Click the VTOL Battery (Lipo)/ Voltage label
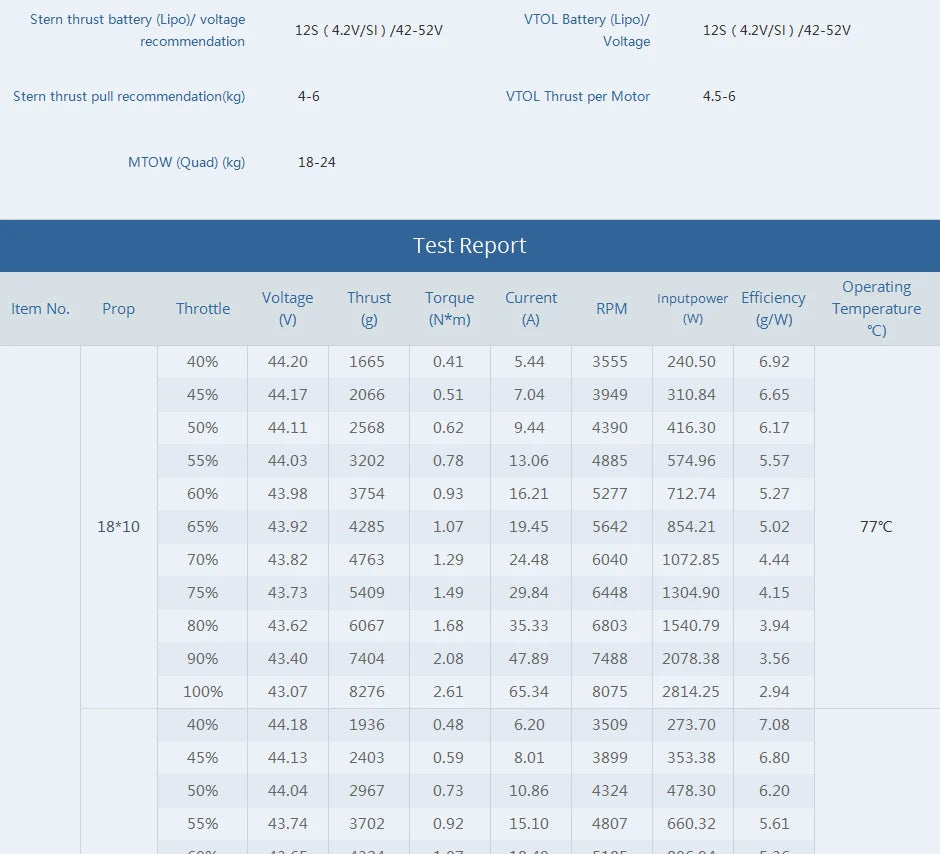The height and width of the screenshot is (854, 940). (587, 30)
